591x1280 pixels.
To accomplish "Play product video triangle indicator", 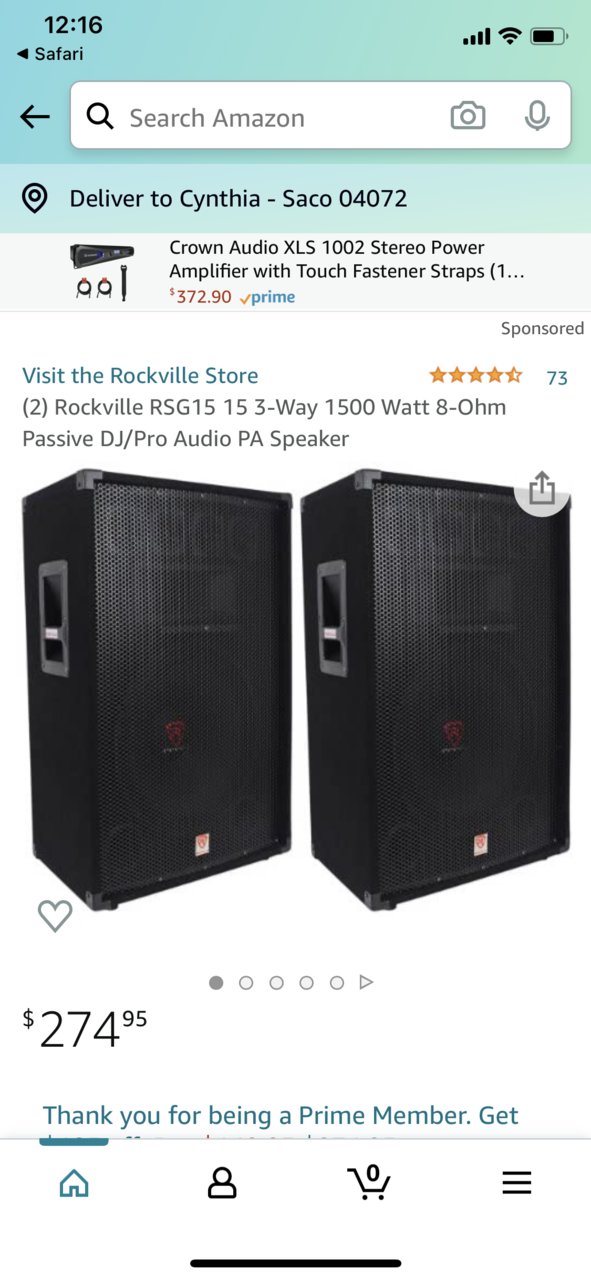I will pos(366,983).
